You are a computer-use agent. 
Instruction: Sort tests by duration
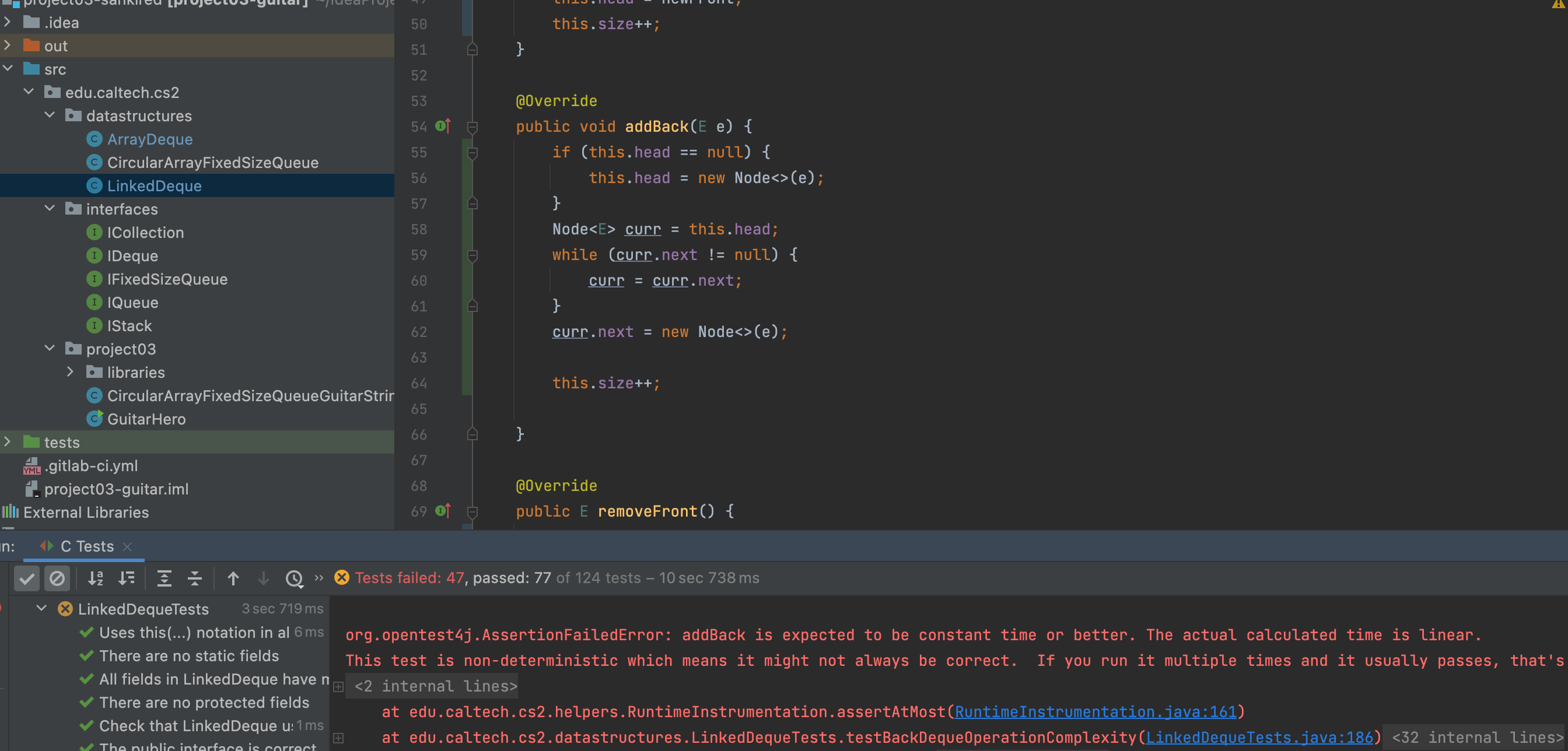coord(127,578)
